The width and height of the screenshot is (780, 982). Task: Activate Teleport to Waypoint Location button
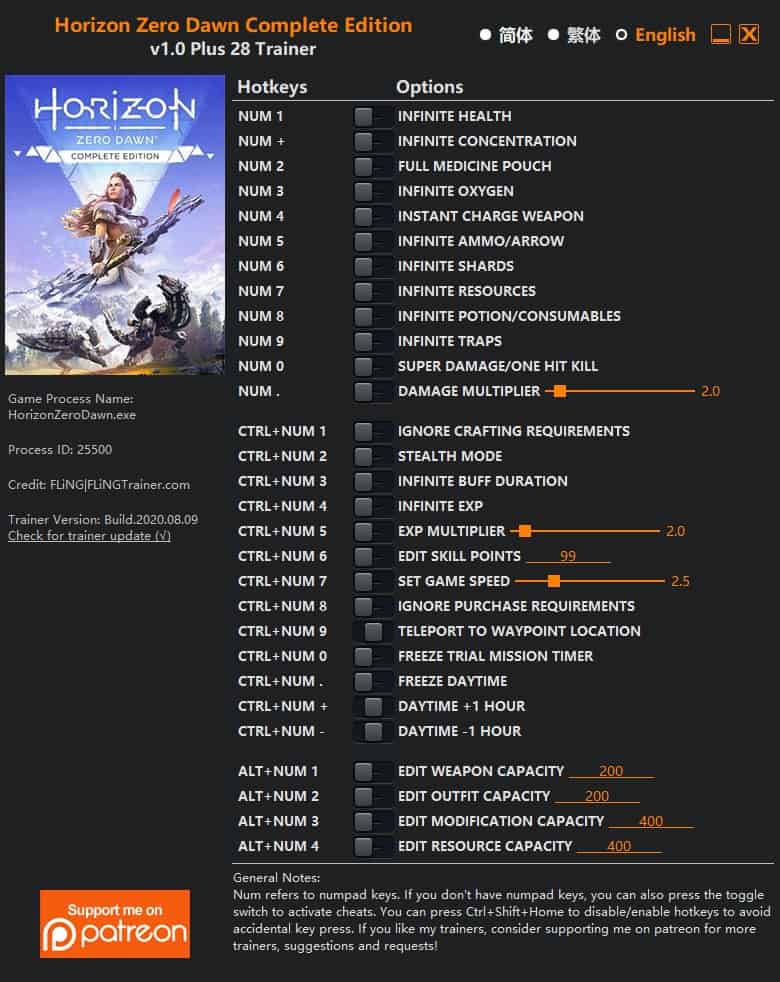pos(372,631)
